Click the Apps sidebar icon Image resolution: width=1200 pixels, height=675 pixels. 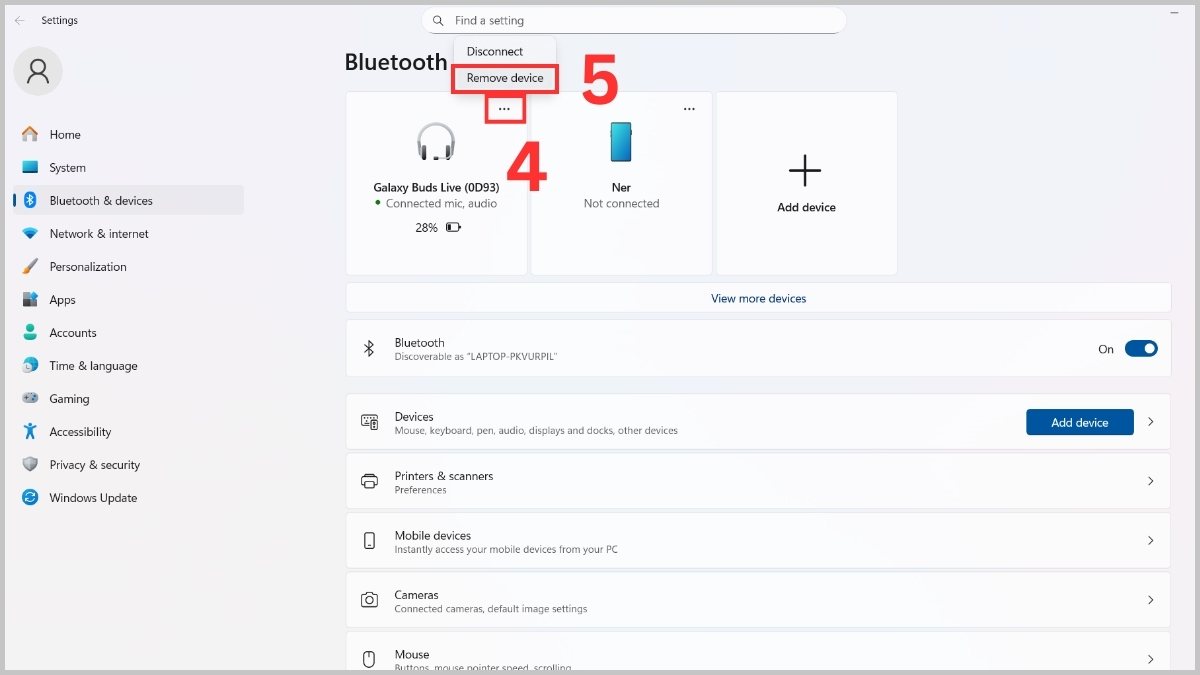pyautogui.click(x=30, y=299)
